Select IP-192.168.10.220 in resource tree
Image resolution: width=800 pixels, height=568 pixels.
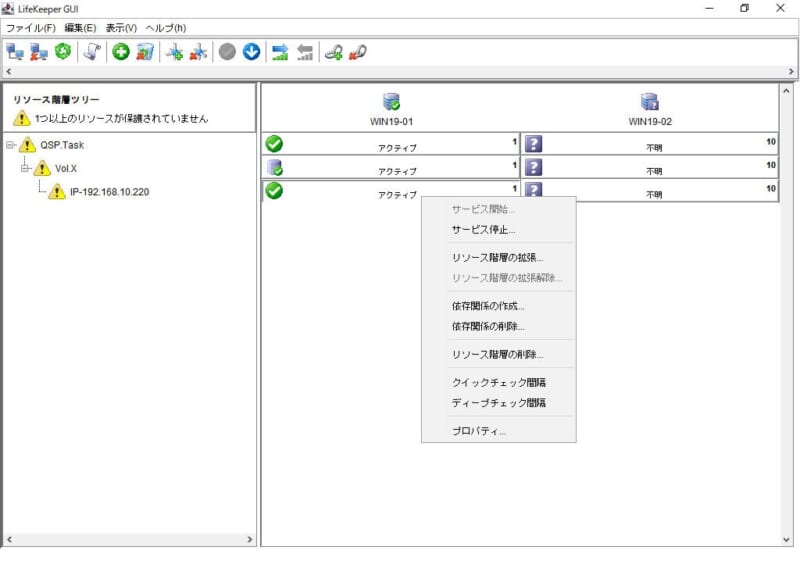[109, 192]
